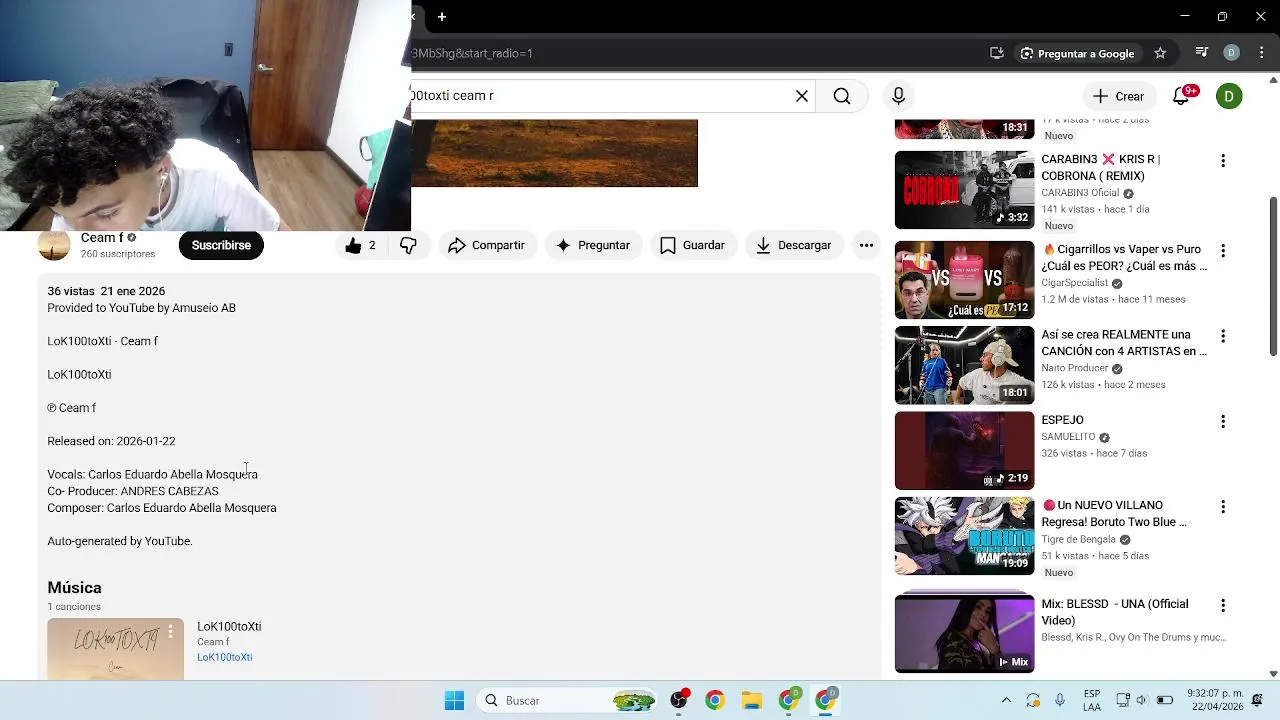Clear search text with X icon
The width and height of the screenshot is (1280, 720).
click(x=802, y=96)
